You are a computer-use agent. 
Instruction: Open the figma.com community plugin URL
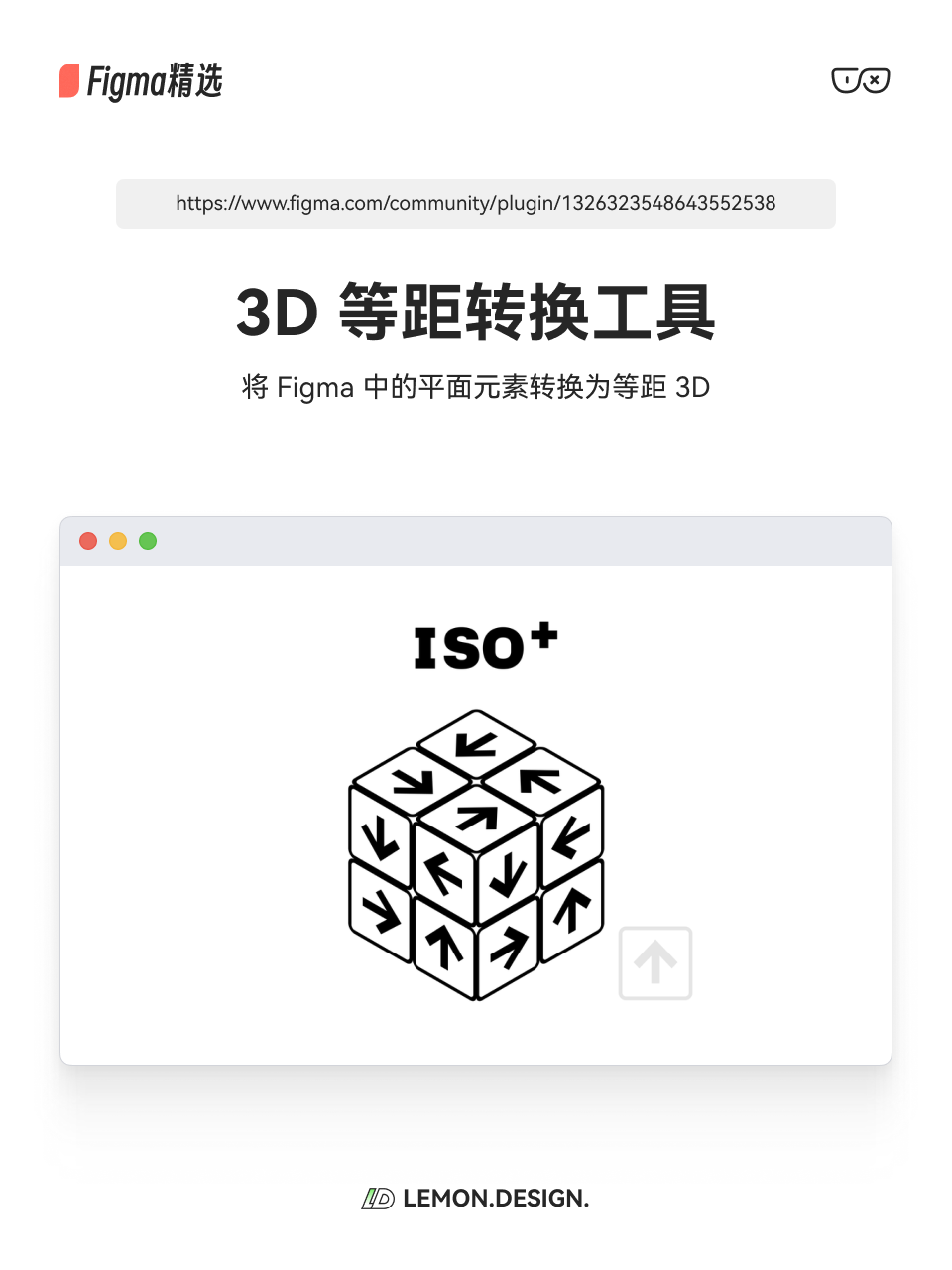pyautogui.click(x=476, y=203)
